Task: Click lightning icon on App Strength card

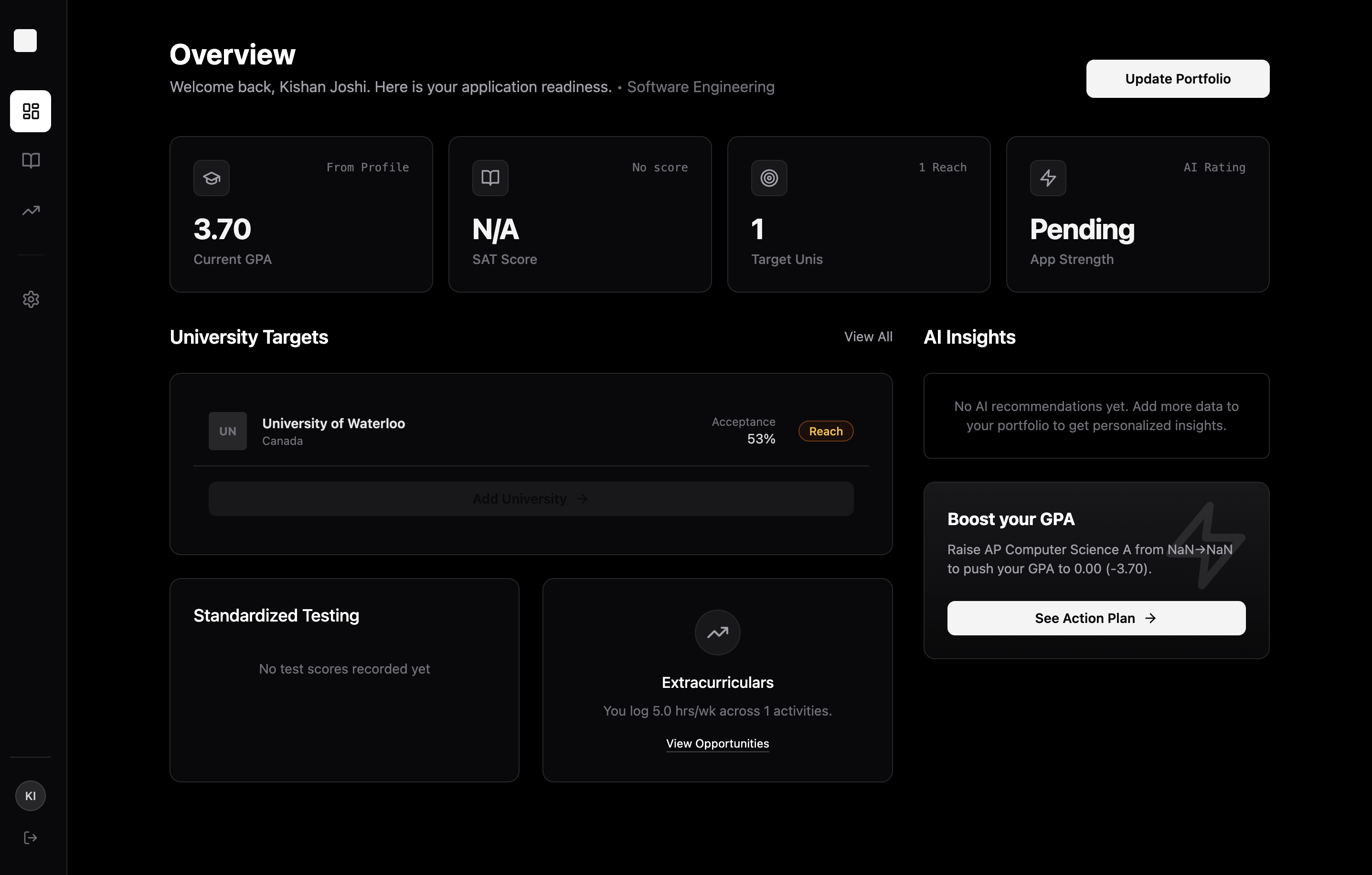Action: [1048, 179]
